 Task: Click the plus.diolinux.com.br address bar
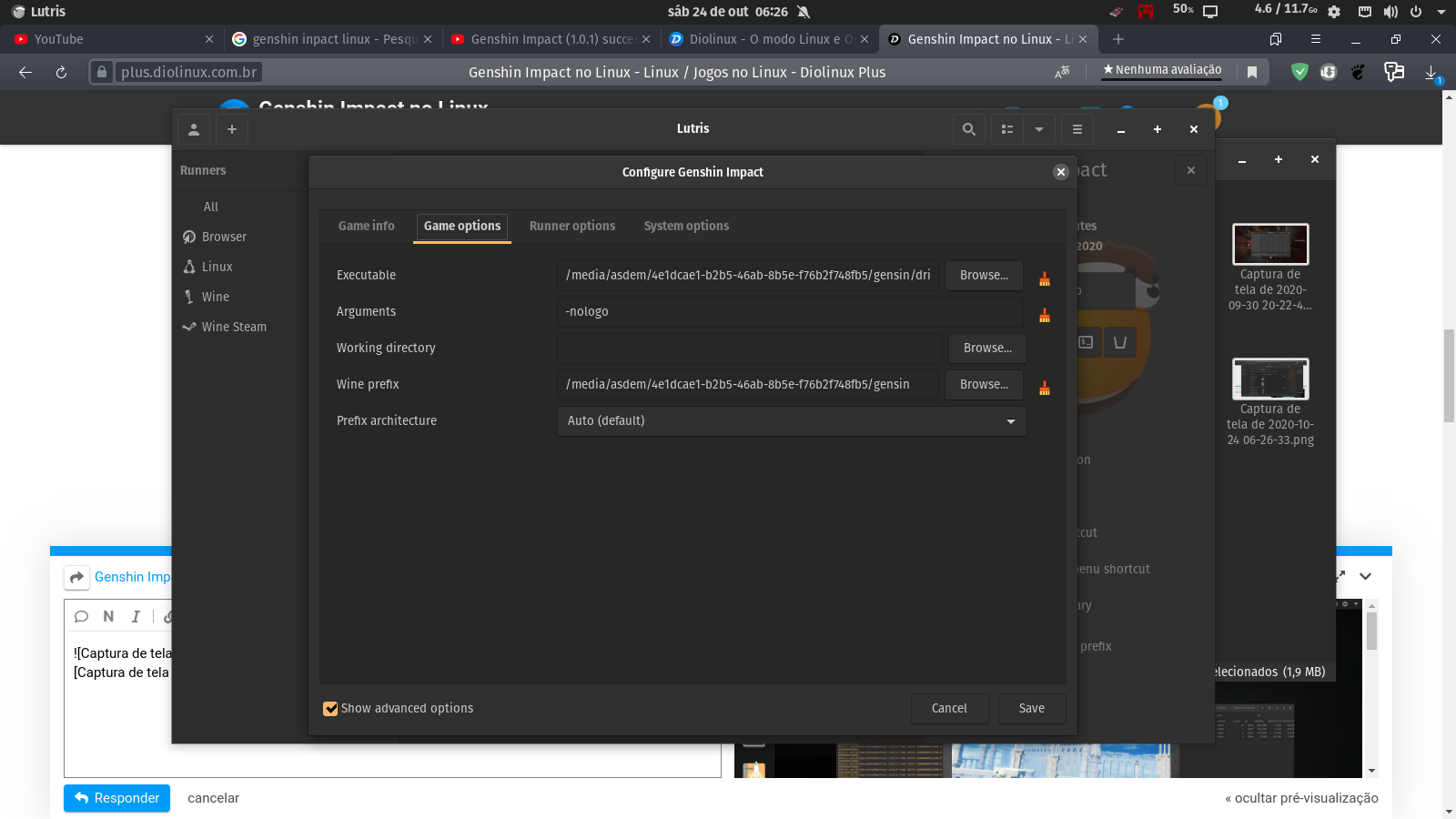(x=189, y=72)
